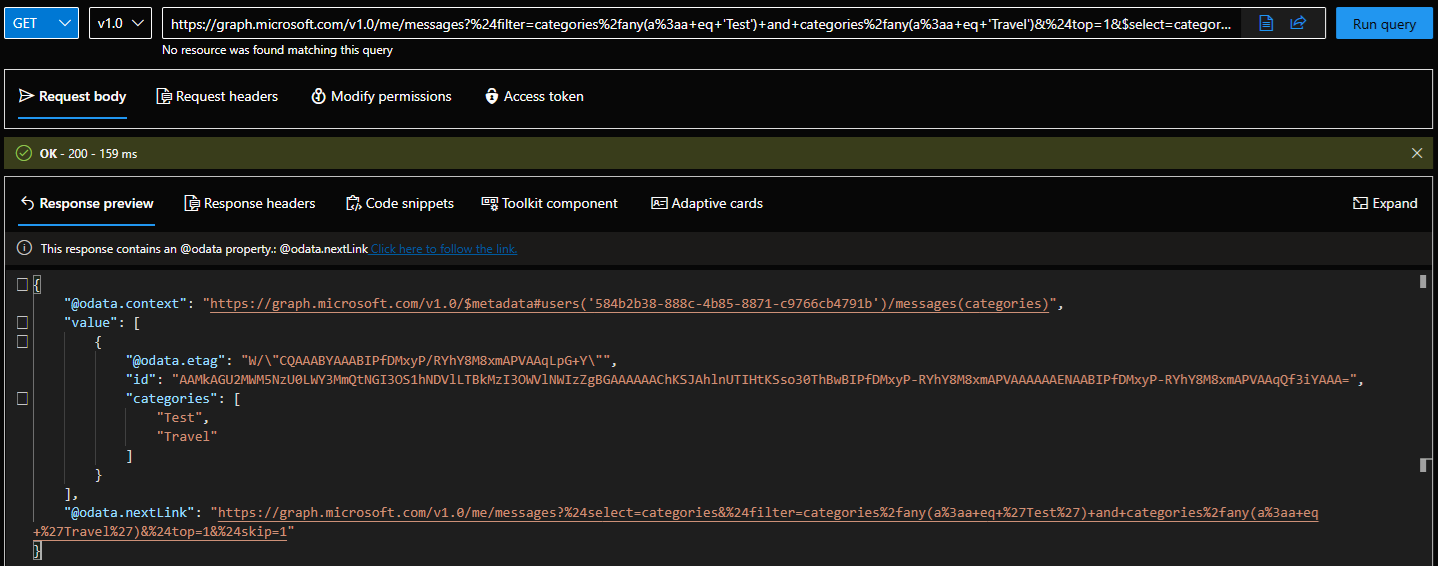The image size is (1438, 566).
Task: Click the 'Click here to follow the link' link
Action: click(444, 249)
